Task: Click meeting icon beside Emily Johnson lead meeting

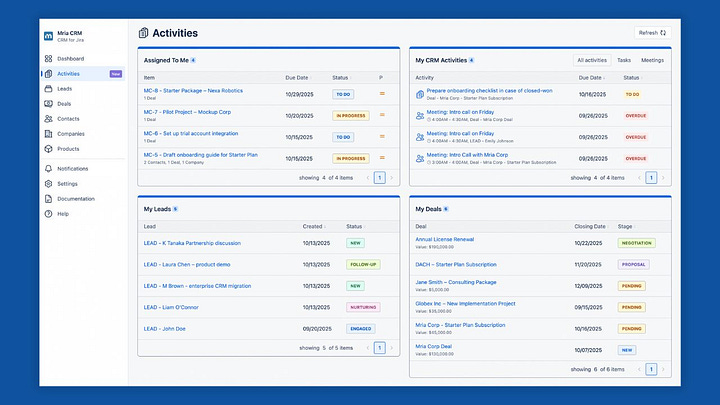Action: [x=420, y=137]
